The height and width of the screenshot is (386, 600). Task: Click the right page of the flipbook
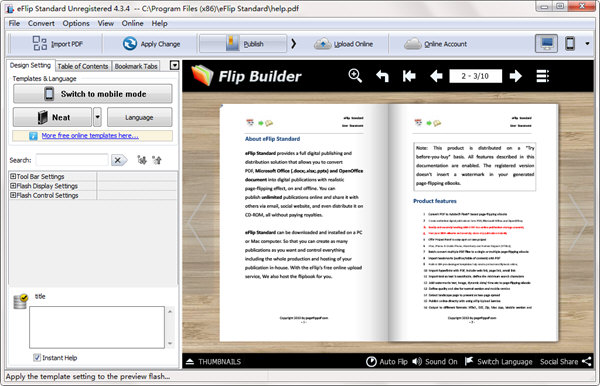point(473,223)
